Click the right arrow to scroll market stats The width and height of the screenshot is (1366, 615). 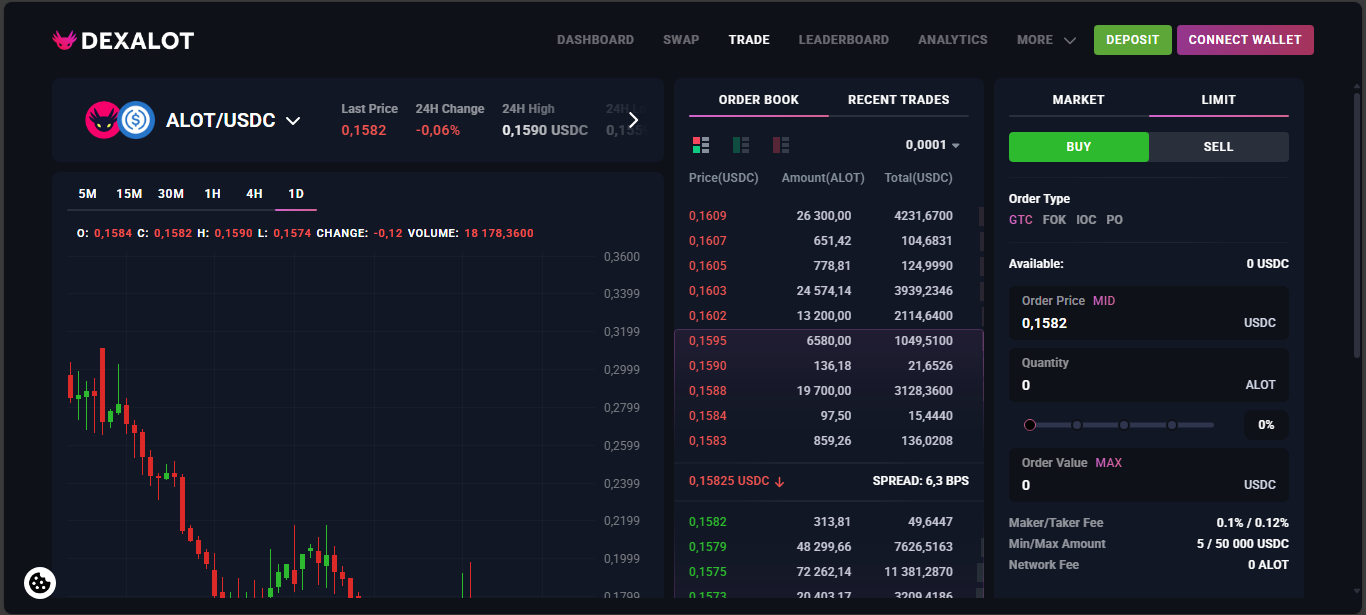(633, 120)
